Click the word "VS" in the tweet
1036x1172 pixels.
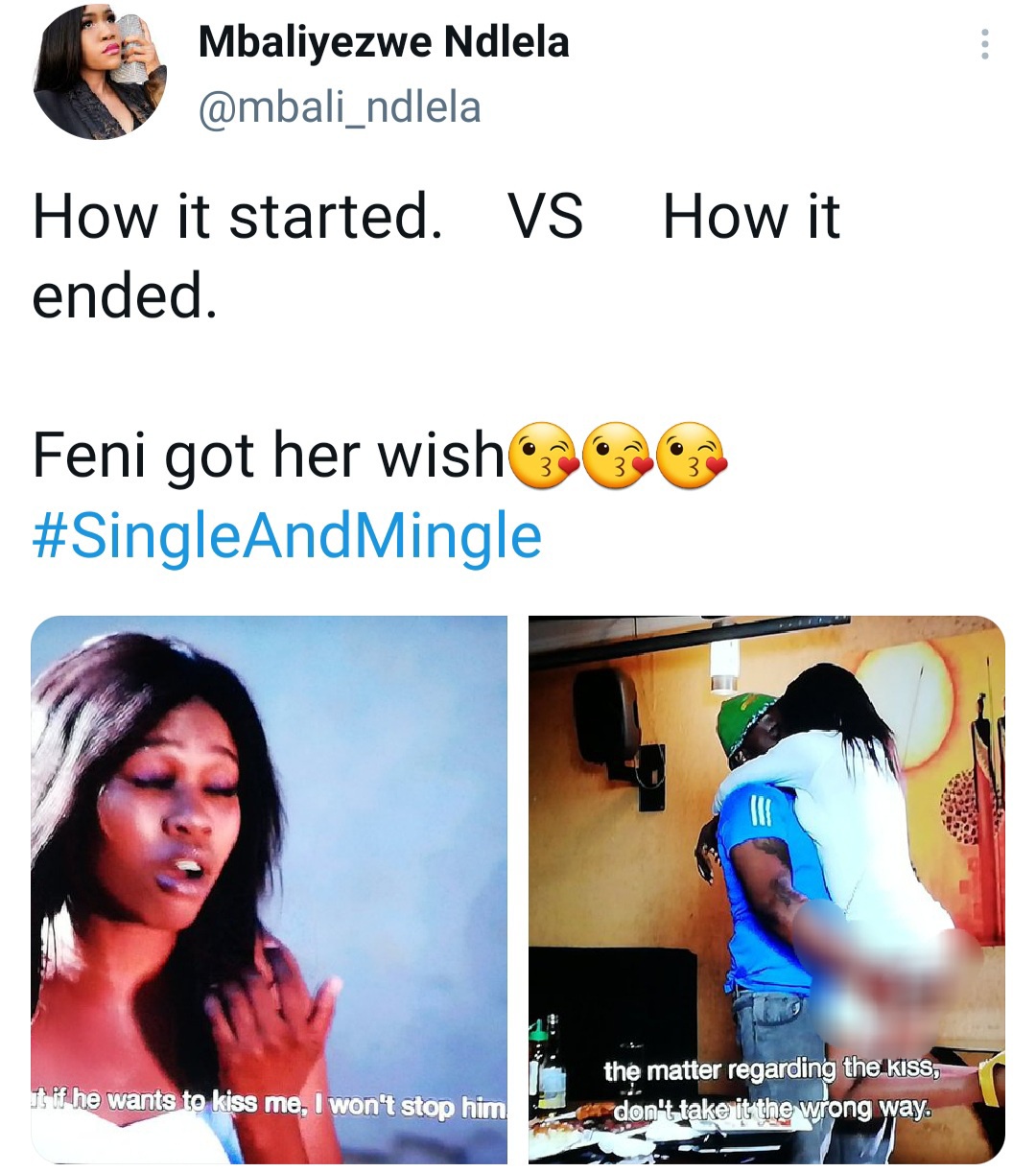(x=545, y=217)
